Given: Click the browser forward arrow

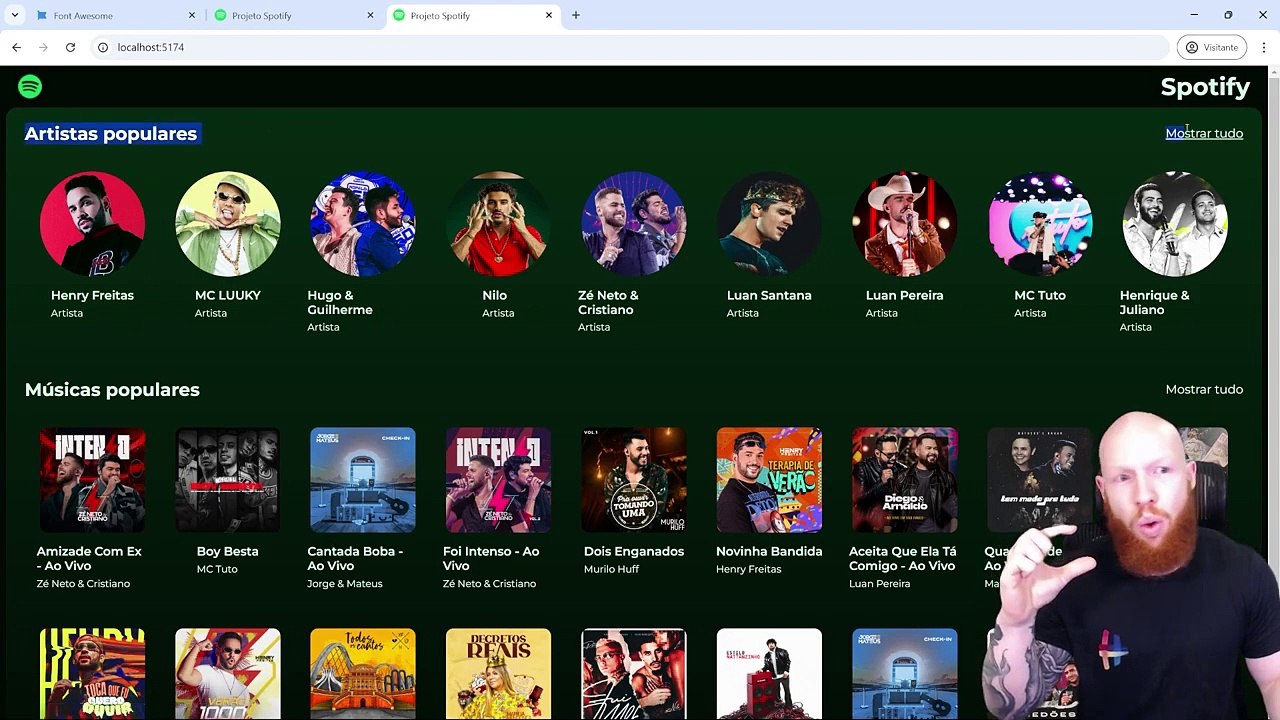Looking at the screenshot, I should point(43,47).
